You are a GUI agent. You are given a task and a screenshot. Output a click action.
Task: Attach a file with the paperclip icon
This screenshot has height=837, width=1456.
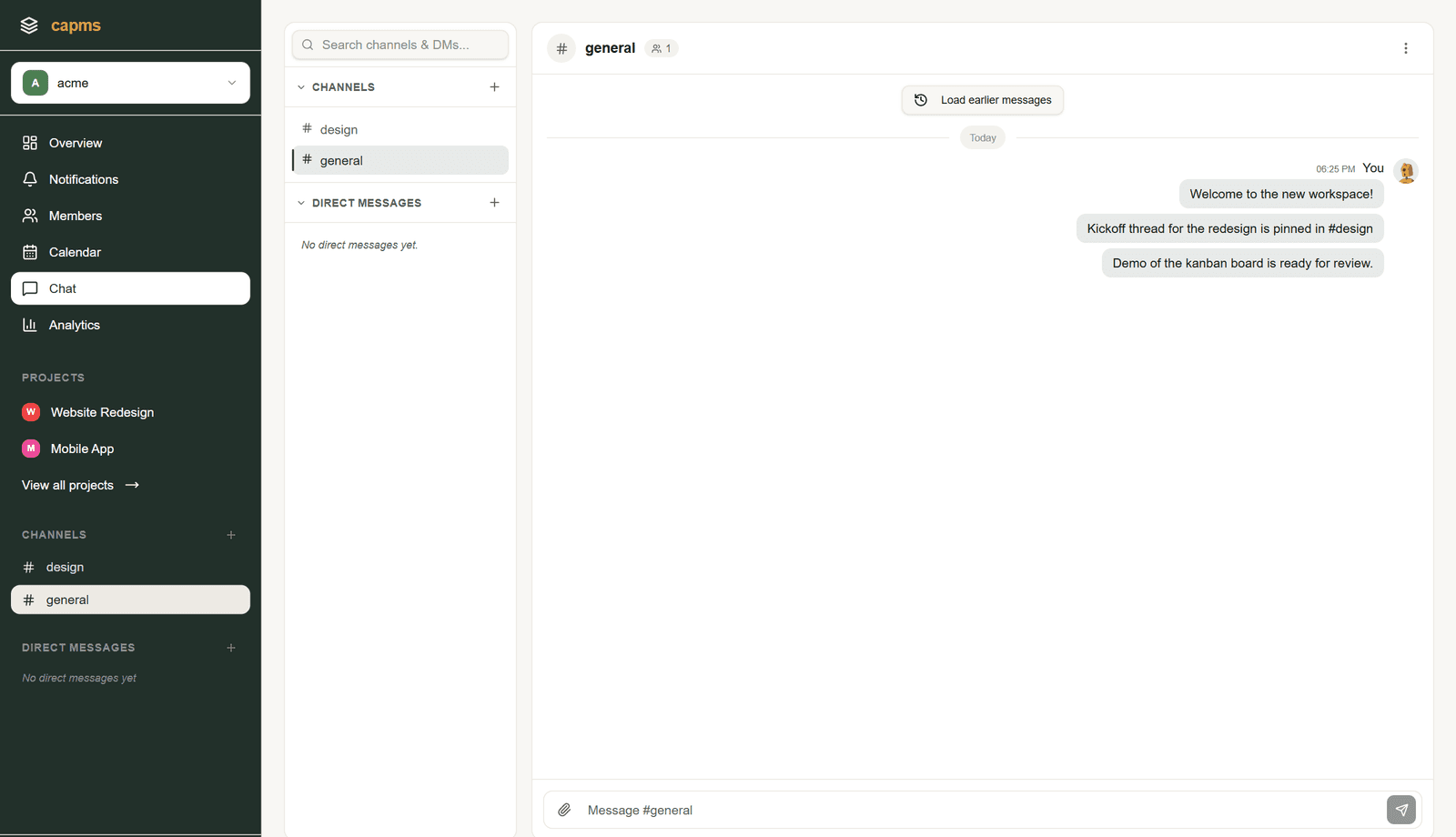tap(564, 810)
